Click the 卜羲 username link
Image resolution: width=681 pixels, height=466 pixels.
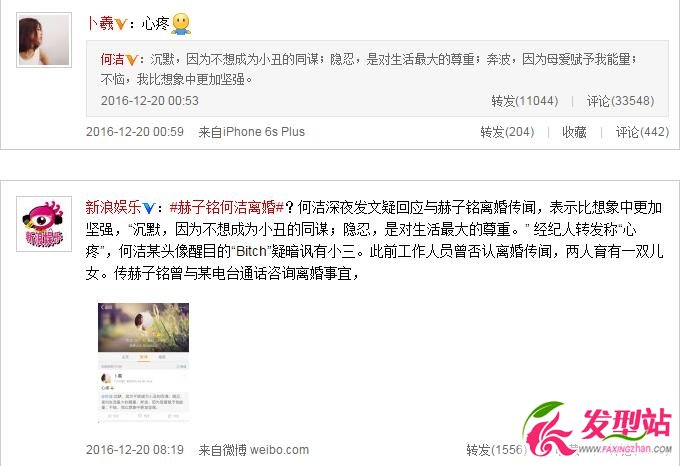100,23
